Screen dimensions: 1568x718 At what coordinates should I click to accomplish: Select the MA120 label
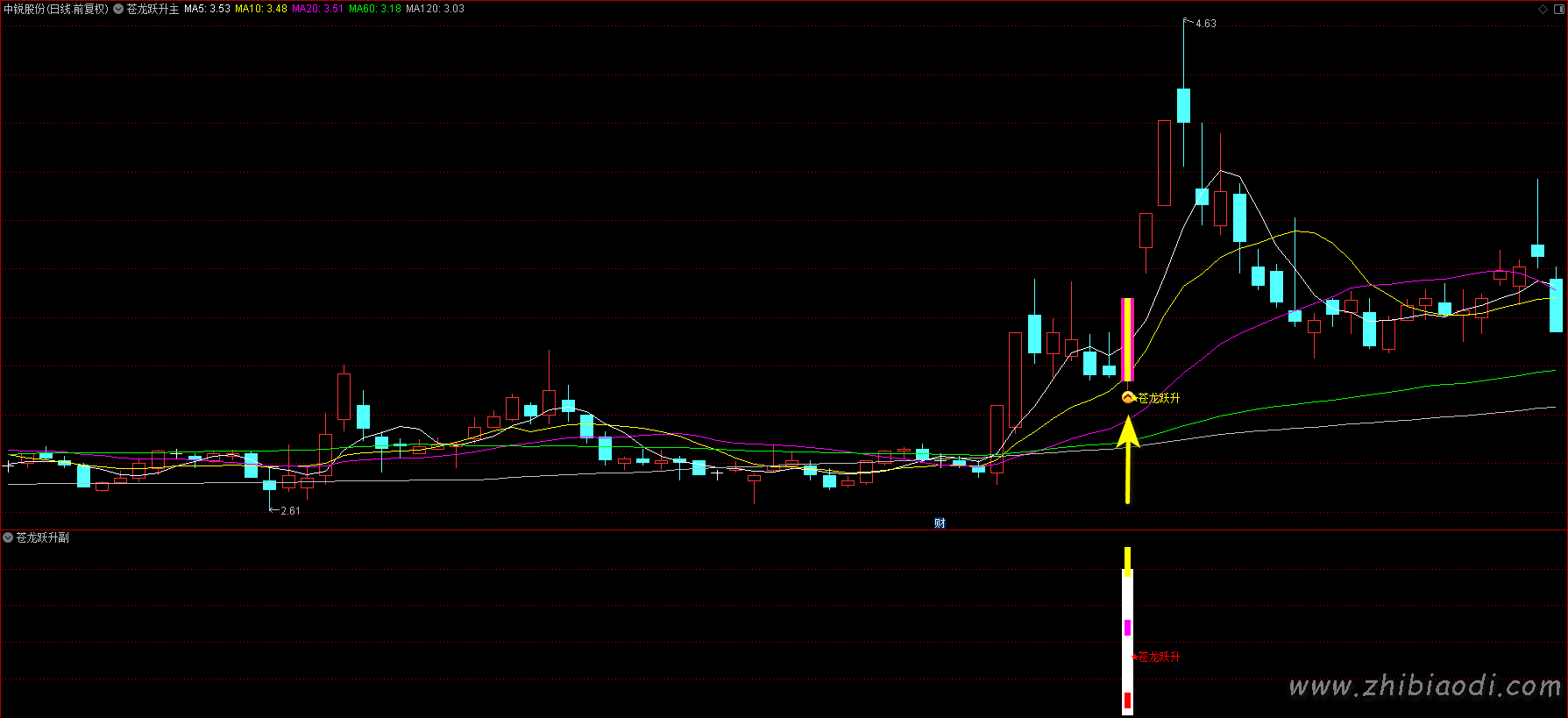[x=435, y=9]
